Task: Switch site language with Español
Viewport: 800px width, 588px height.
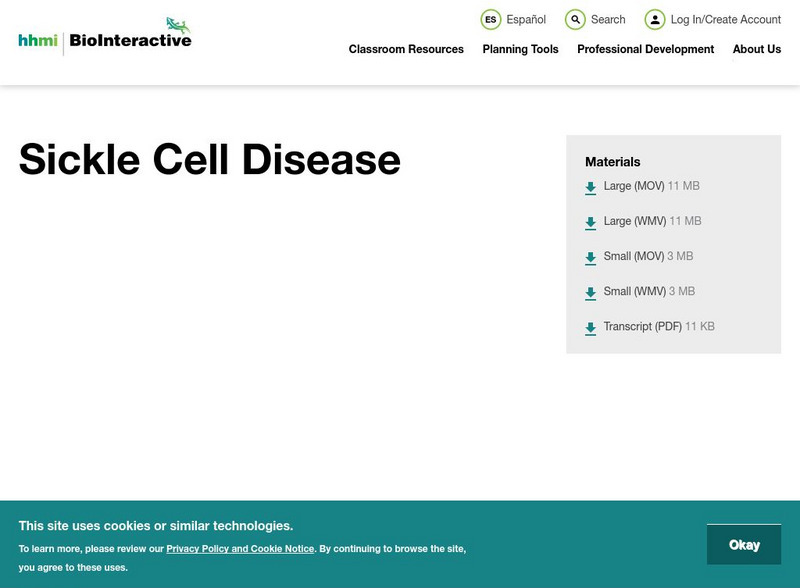Action: [525, 19]
